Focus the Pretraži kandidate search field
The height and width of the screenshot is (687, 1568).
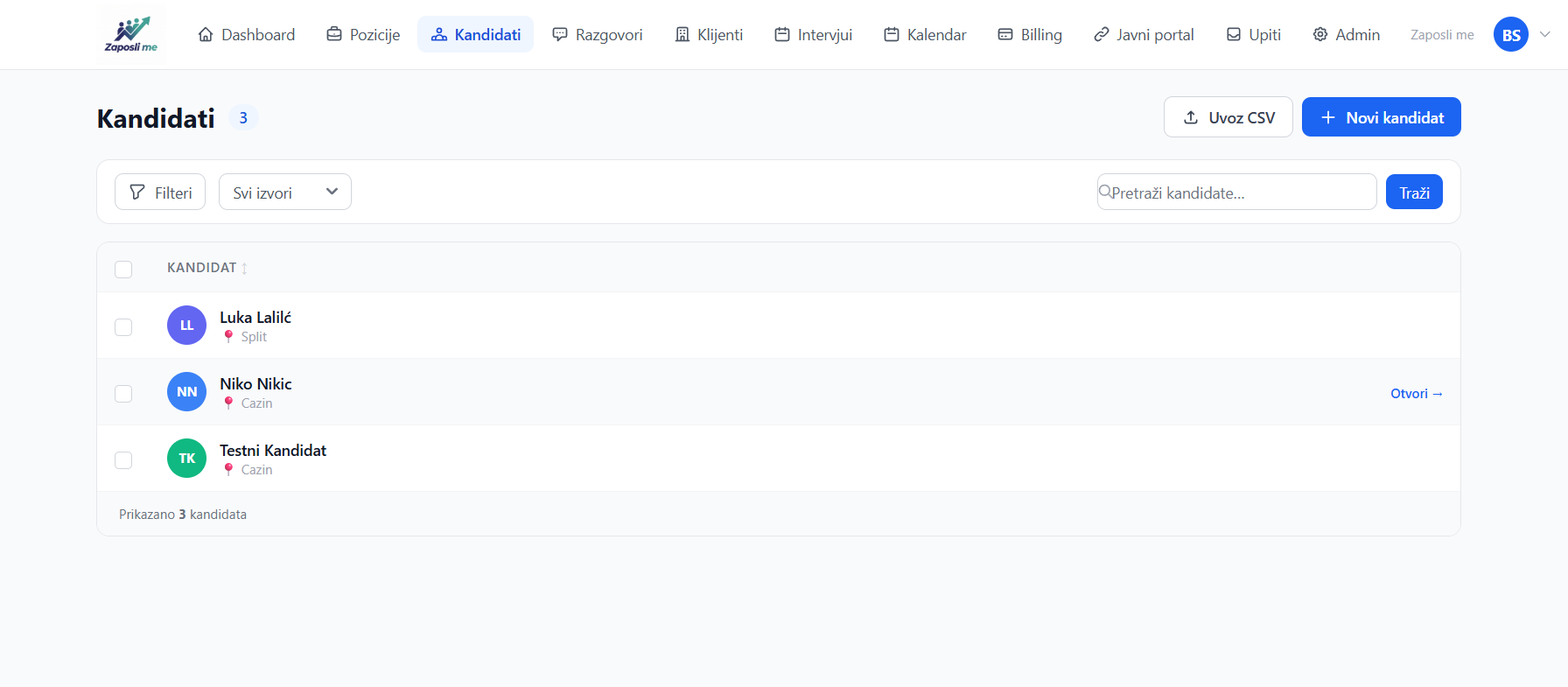(x=1238, y=193)
